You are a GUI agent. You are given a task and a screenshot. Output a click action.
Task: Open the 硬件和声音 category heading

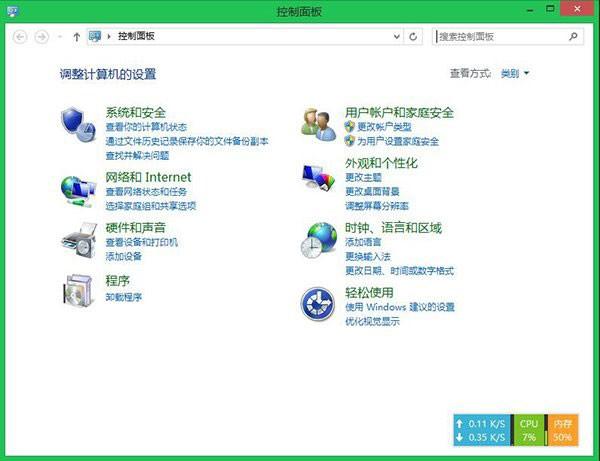coord(135,227)
